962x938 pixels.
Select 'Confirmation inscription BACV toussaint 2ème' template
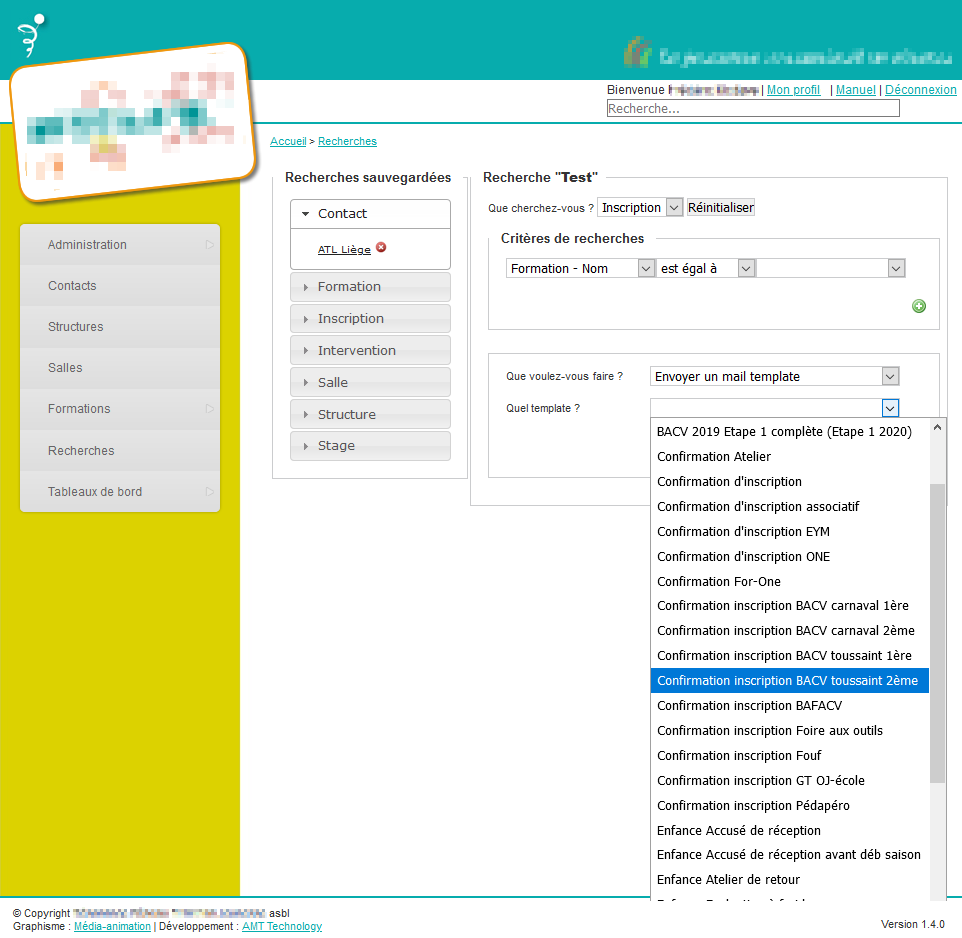pos(789,681)
